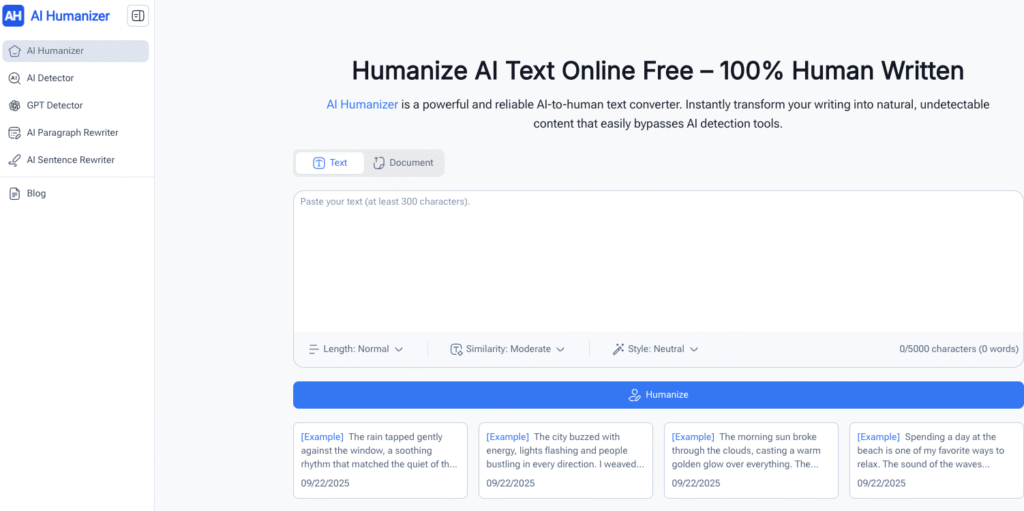Click the AI Detector sidebar icon
The width and height of the screenshot is (1024, 511).
(x=14, y=78)
